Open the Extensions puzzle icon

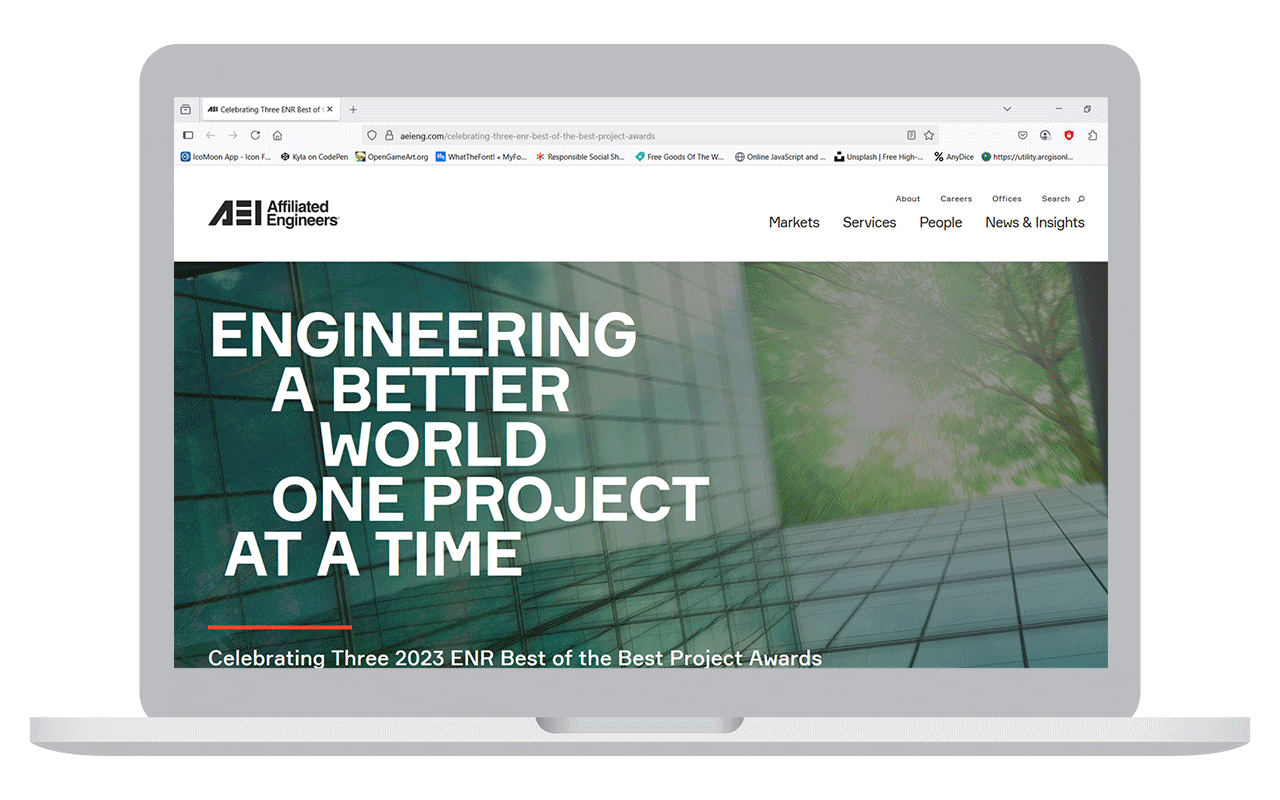coord(1092,135)
